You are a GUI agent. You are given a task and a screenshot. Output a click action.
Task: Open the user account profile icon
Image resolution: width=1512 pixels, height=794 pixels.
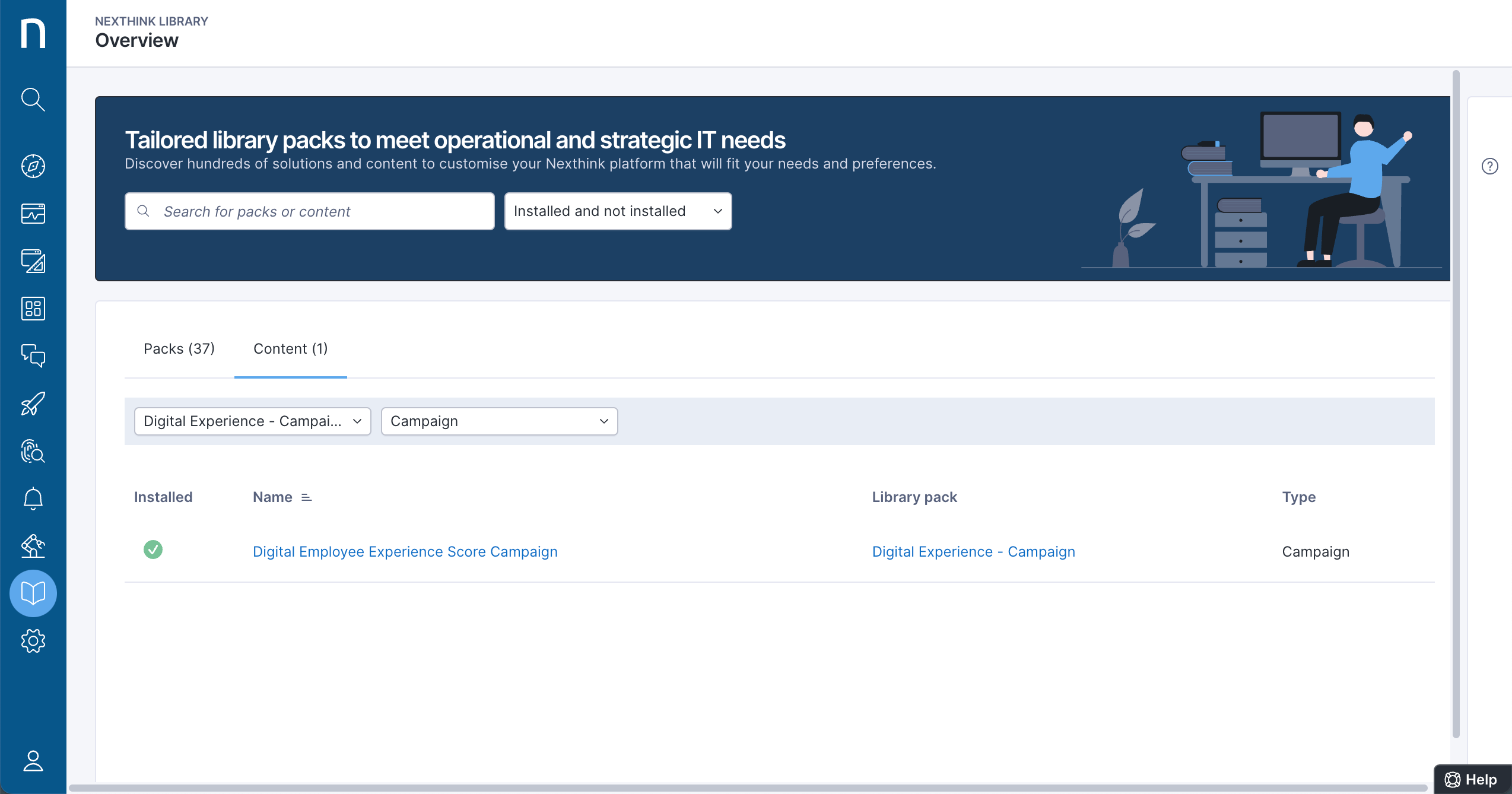click(x=33, y=761)
